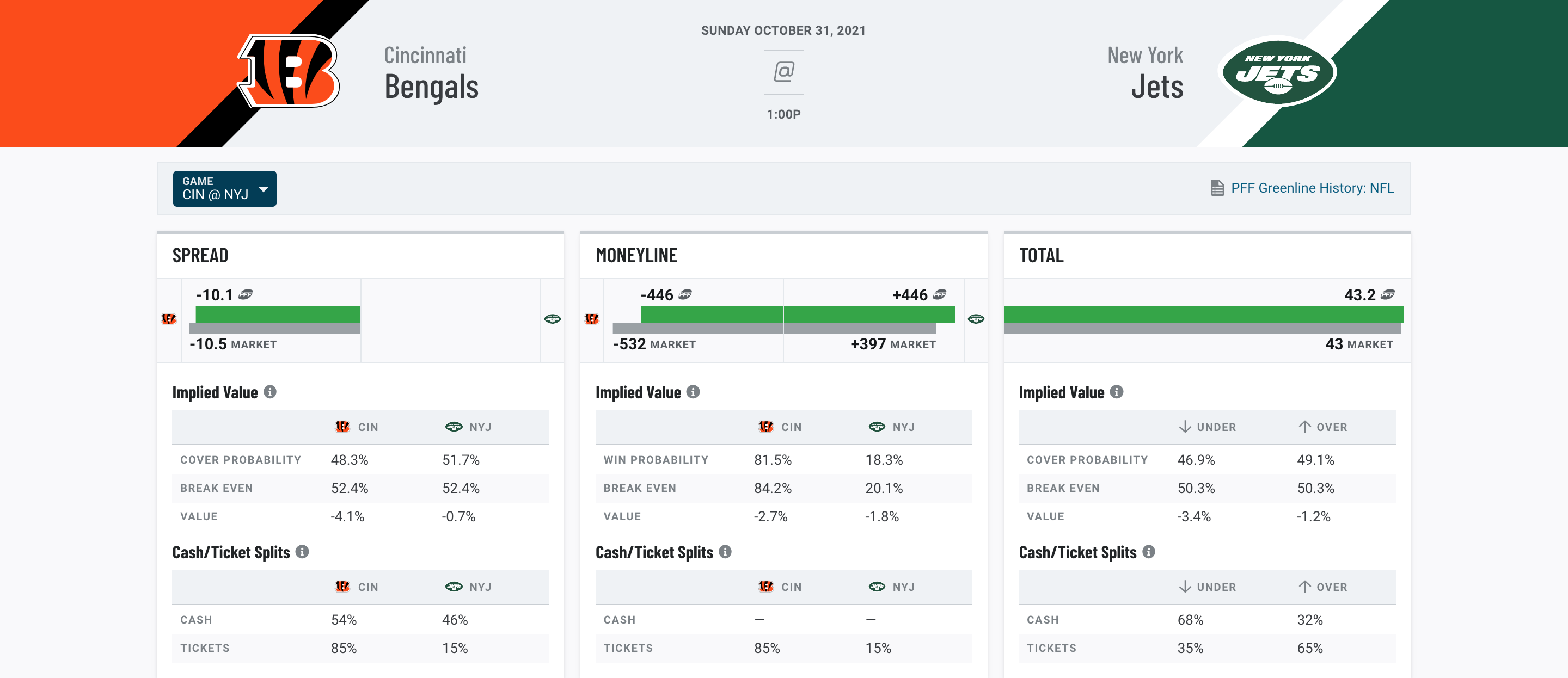The width and height of the screenshot is (1568, 678).
Task: Click document icon beside PFF Greenline History
Action: [x=1217, y=188]
